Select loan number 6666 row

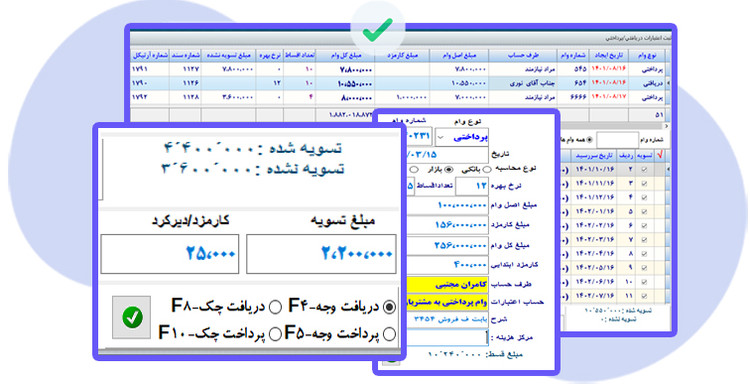click(x=399, y=97)
